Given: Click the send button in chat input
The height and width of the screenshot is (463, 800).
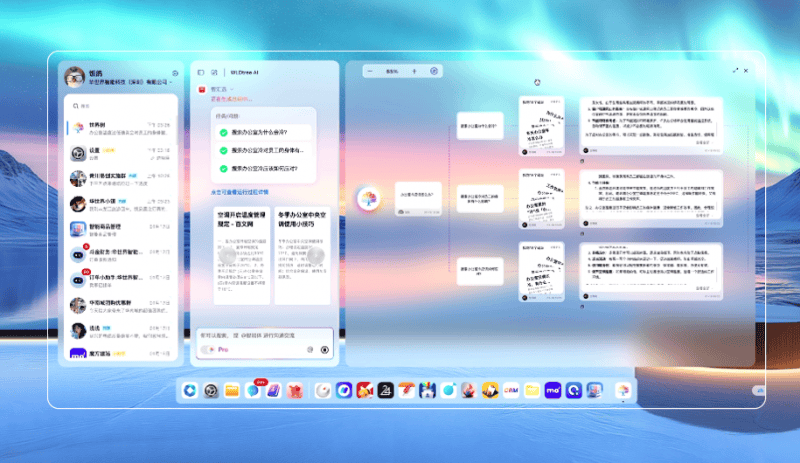Looking at the screenshot, I should pos(325,349).
